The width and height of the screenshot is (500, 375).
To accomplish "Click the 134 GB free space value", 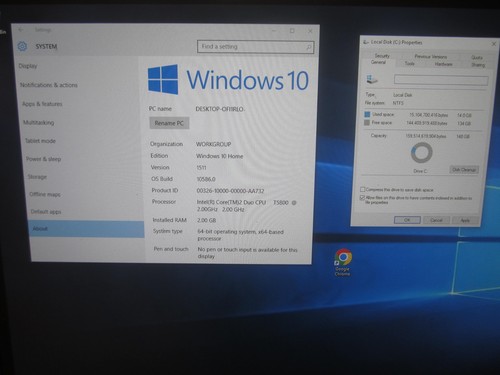I will pos(464,124).
